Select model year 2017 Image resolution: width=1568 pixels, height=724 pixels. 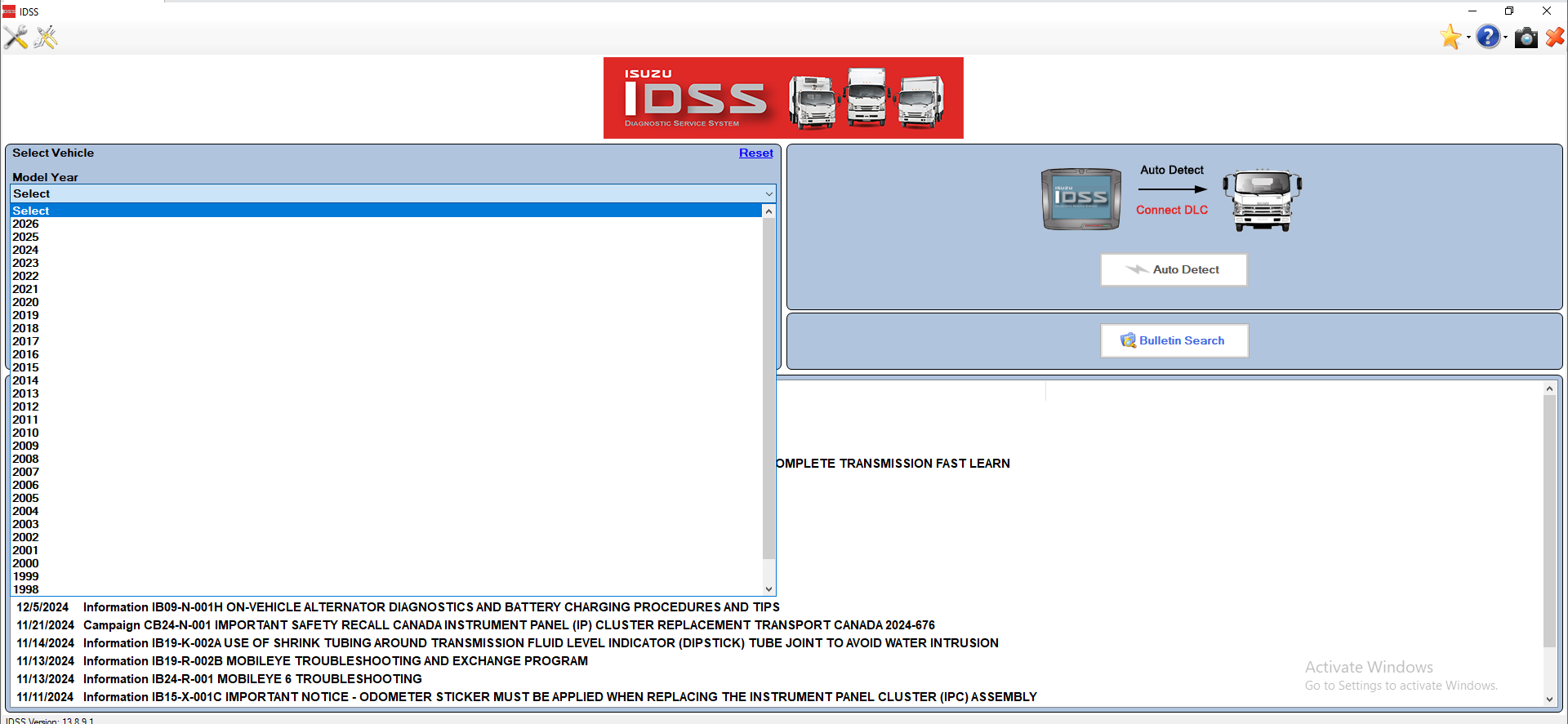click(386, 341)
